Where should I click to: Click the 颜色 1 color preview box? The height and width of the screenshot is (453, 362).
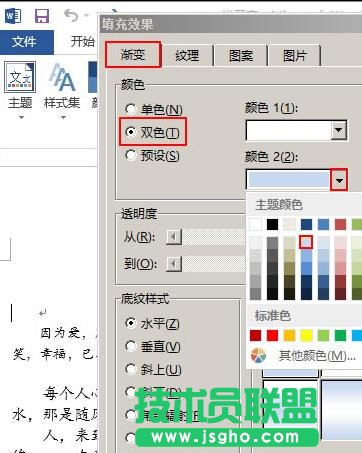(x=288, y=130)
